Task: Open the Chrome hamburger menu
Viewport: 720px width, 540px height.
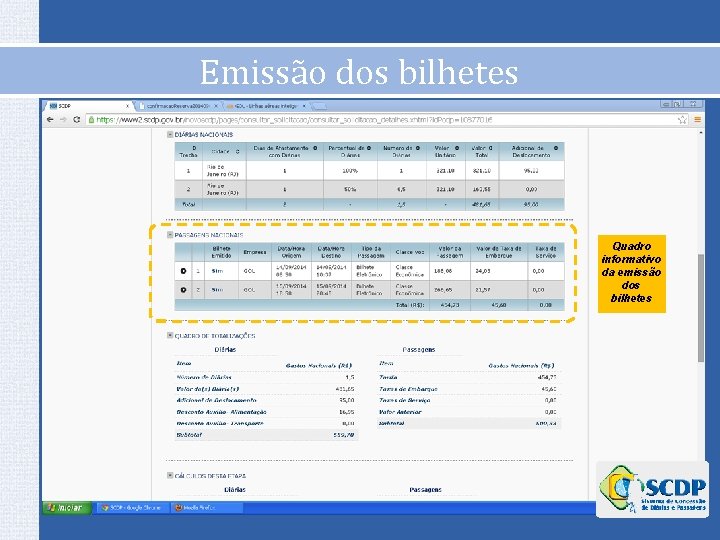Action: coord(698,120)
